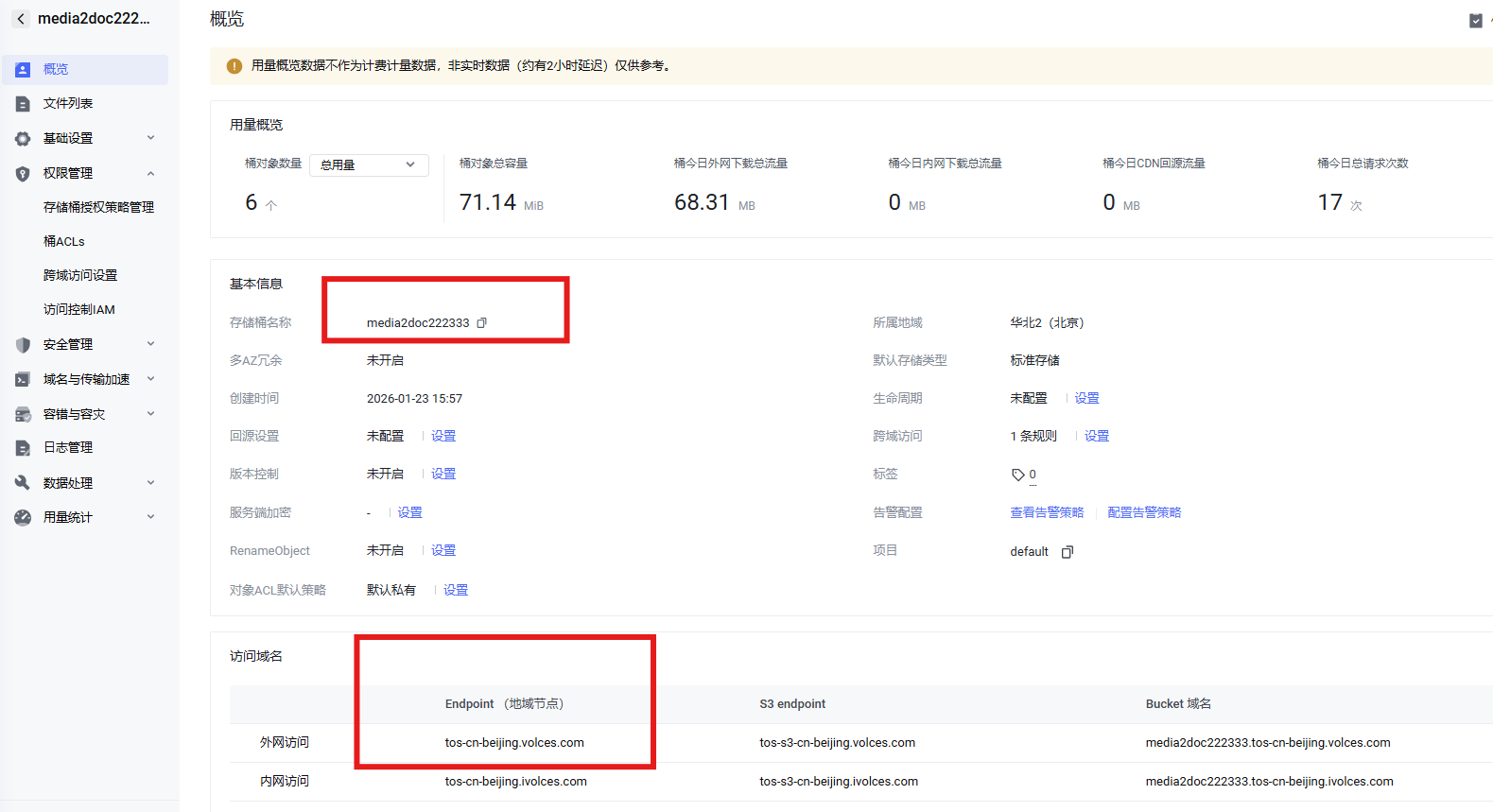Click 设置 link for 版本控制
The height and width of the screenshot is (812, 1493).
pos(443,475)
